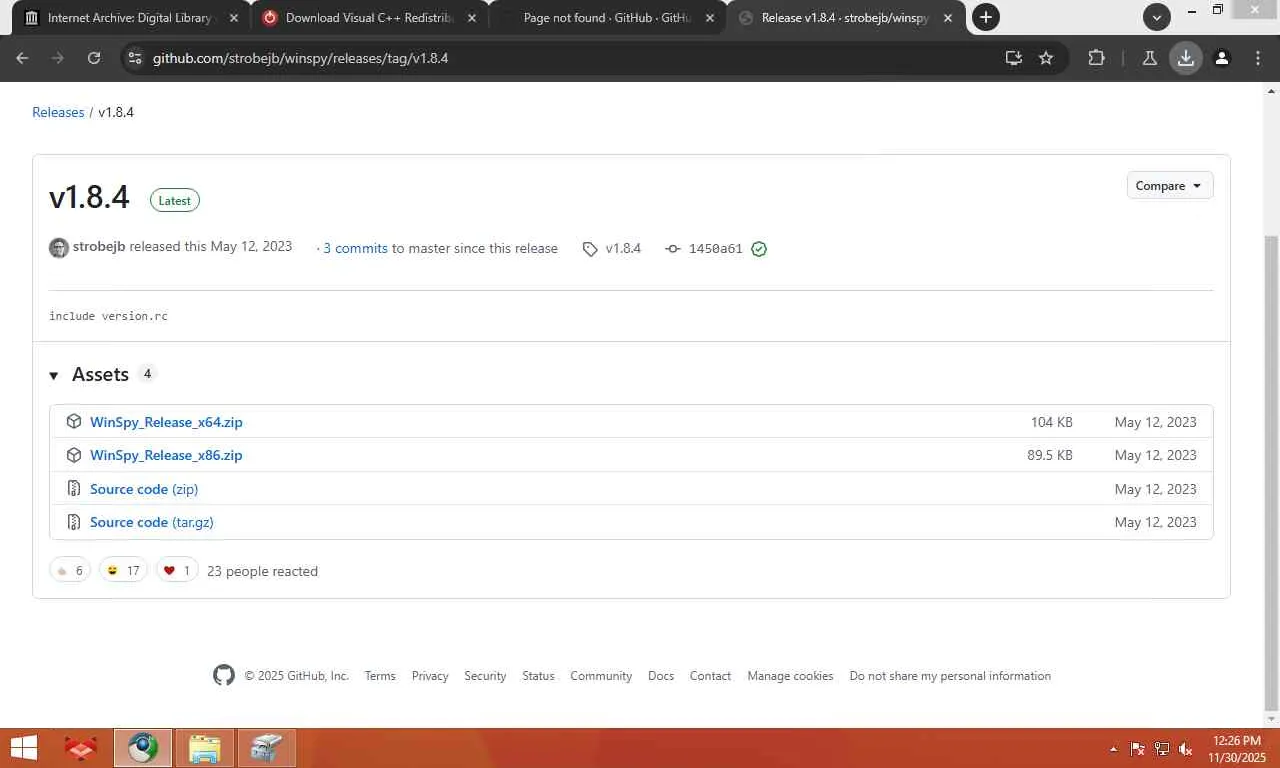Show hidden tray icons arrow

(x=1113, y=749)
